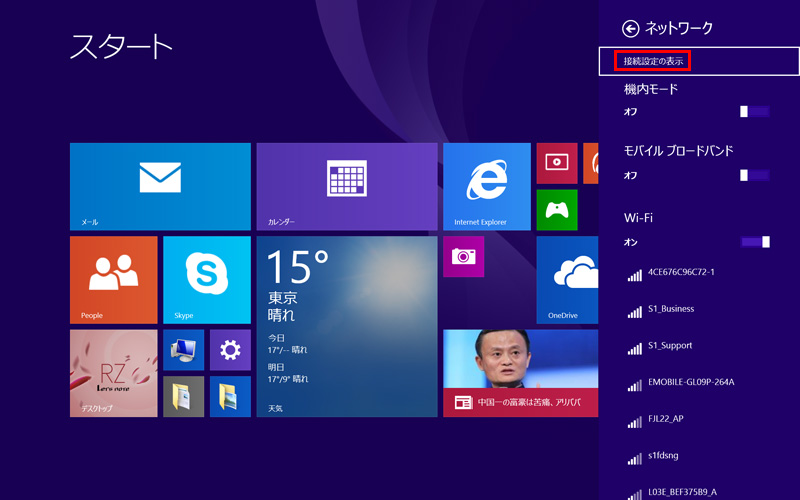Launch the Skype tile
This screenshot has height=500, width=800.
pos(207,280)
